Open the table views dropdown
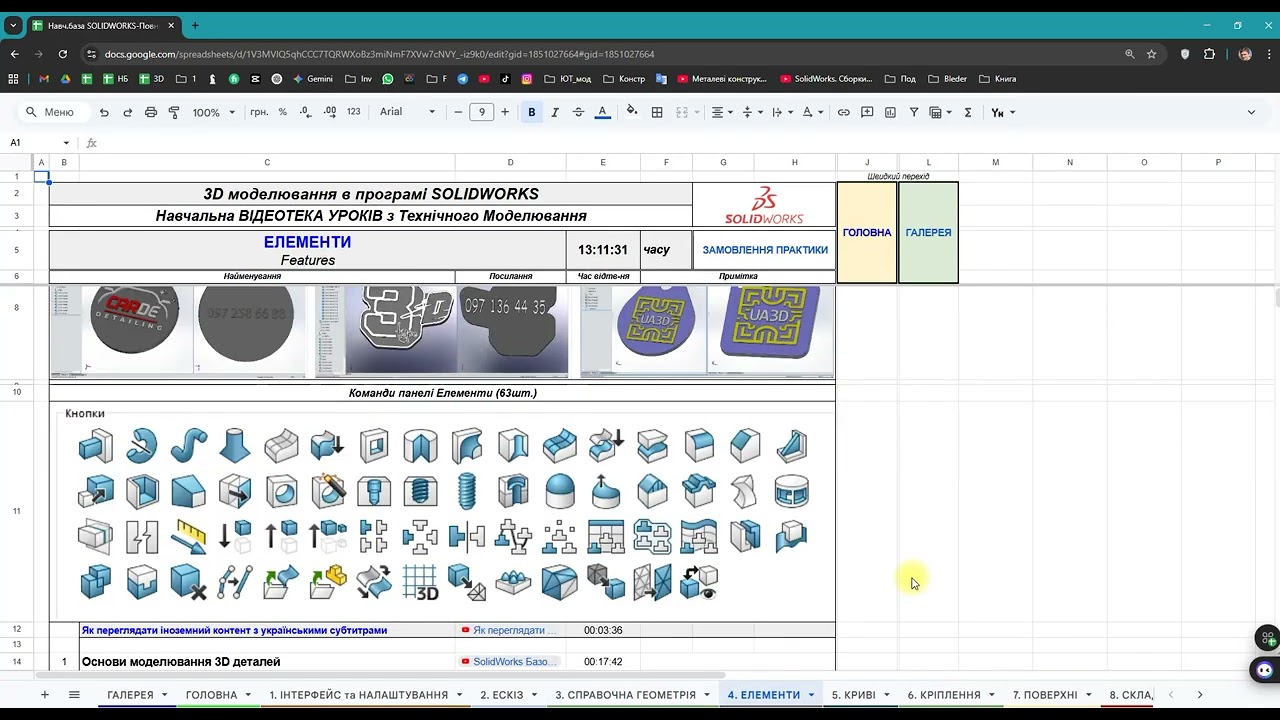Image resolution: width=1280 pixels, height=720 pixels. (x=940, y=113)
